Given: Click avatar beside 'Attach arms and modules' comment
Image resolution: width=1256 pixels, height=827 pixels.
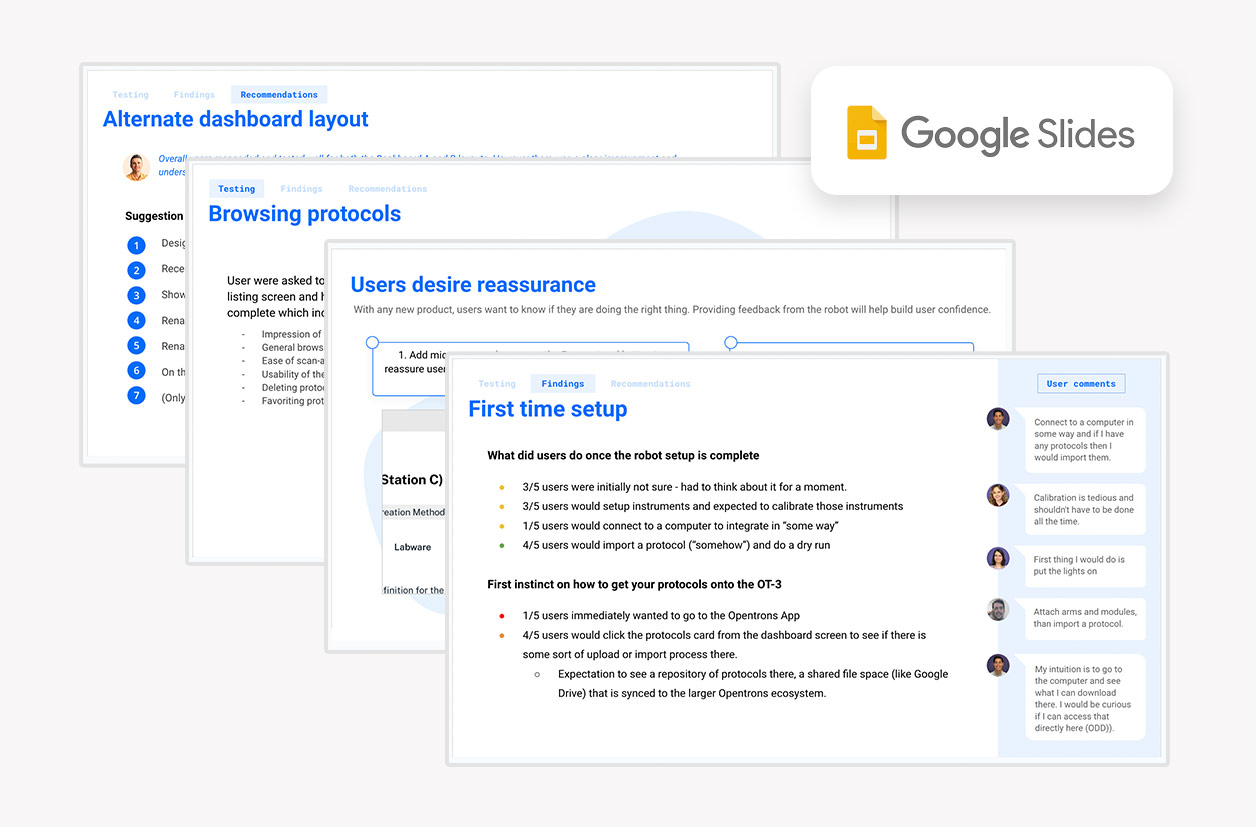Looking at the screenshot, I should [998, 609].
